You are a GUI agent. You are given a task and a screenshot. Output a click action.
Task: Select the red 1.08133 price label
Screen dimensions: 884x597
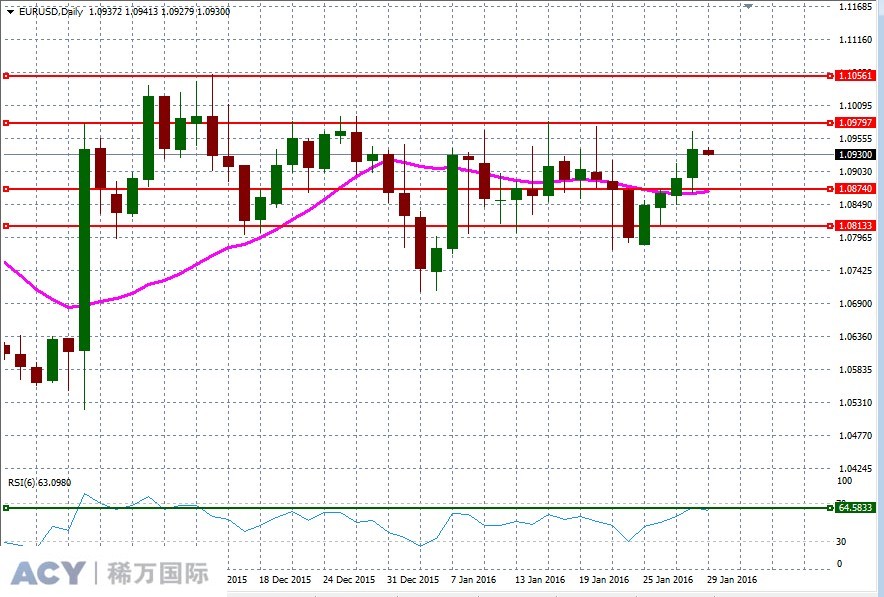855,225
